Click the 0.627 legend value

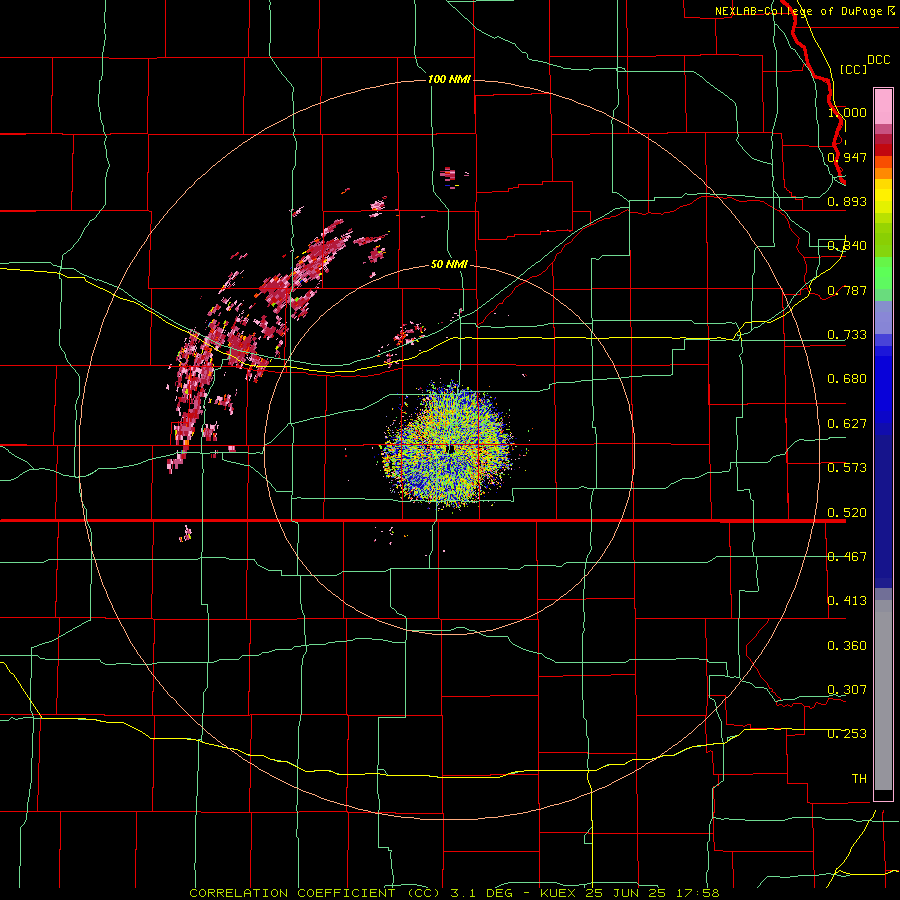click(847, 424)
